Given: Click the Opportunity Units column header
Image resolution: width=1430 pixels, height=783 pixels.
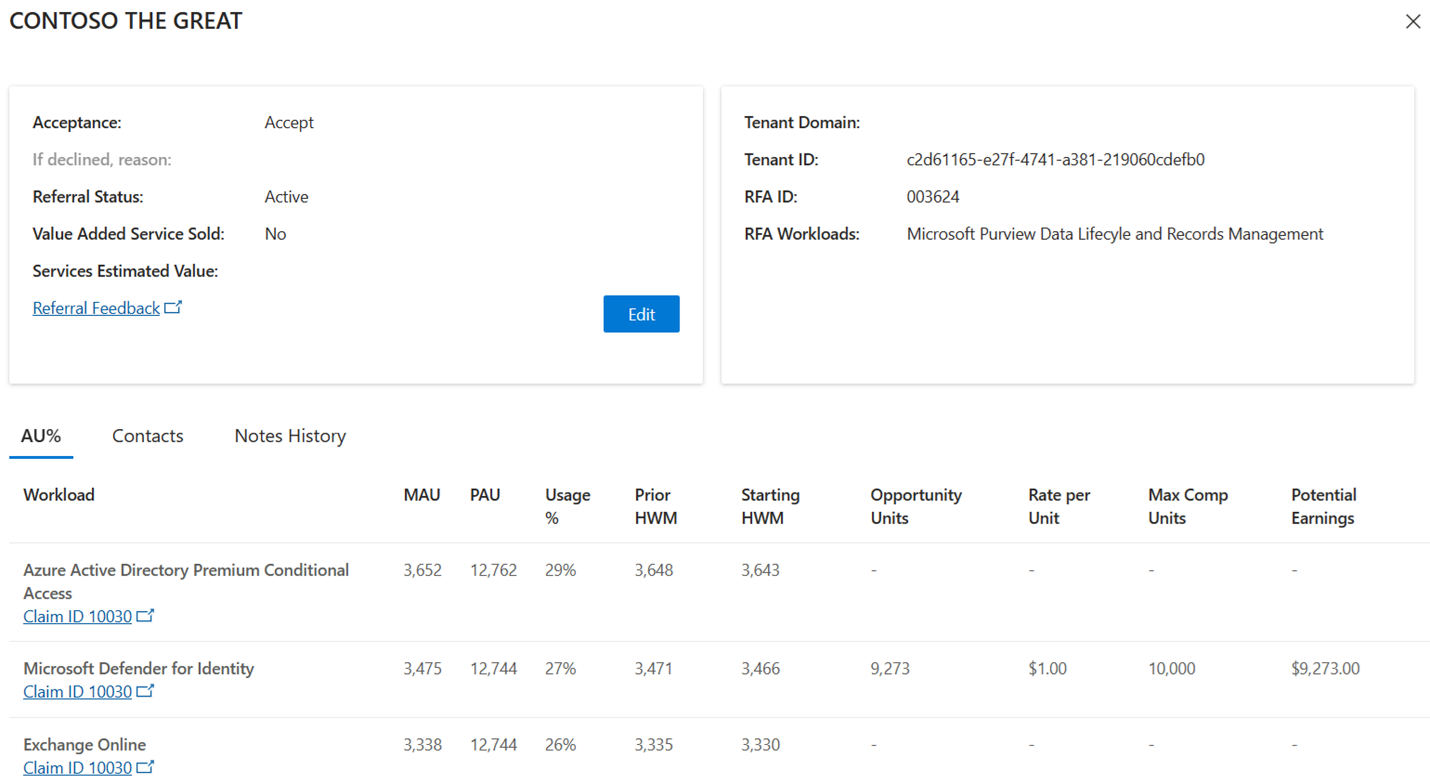Looking at the screenshot, I should [x=916, y=506].
